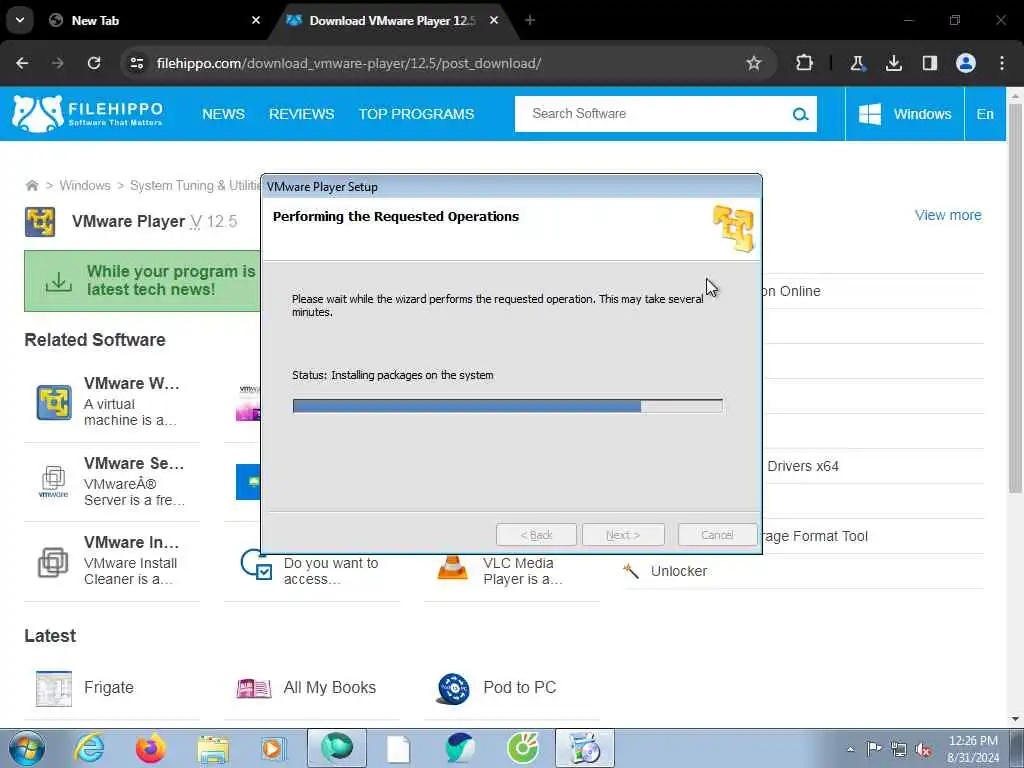The image size is (1024, 768).
Task: Launch Internet Explorer from taskbar
Action: [89, 748]
